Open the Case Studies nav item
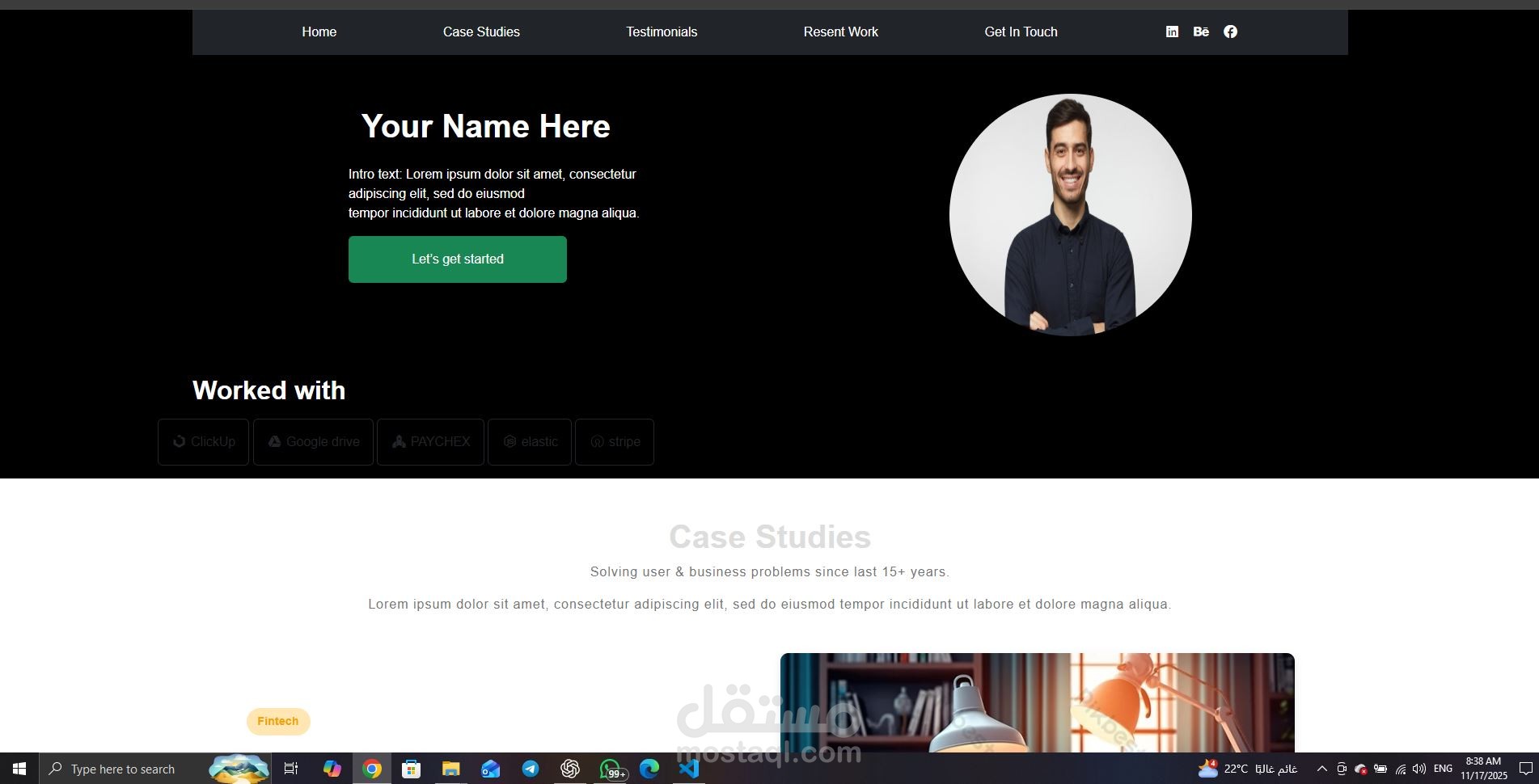The height and width of the screenshot is (784, 1539). (481, 32)
